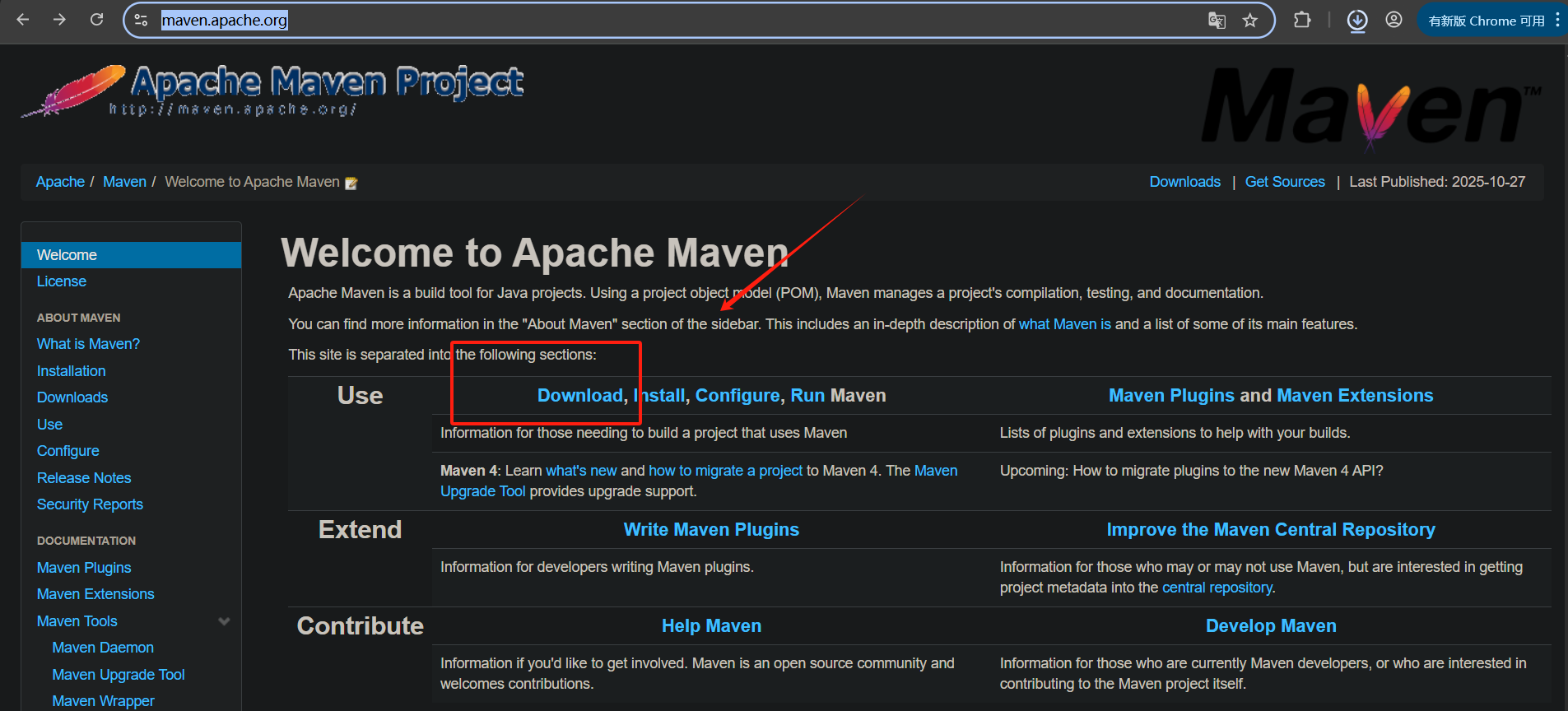1568x711 pixels.
Task: Click the Welcome to Apache Maven heading
Action: (x=535, y=253)
